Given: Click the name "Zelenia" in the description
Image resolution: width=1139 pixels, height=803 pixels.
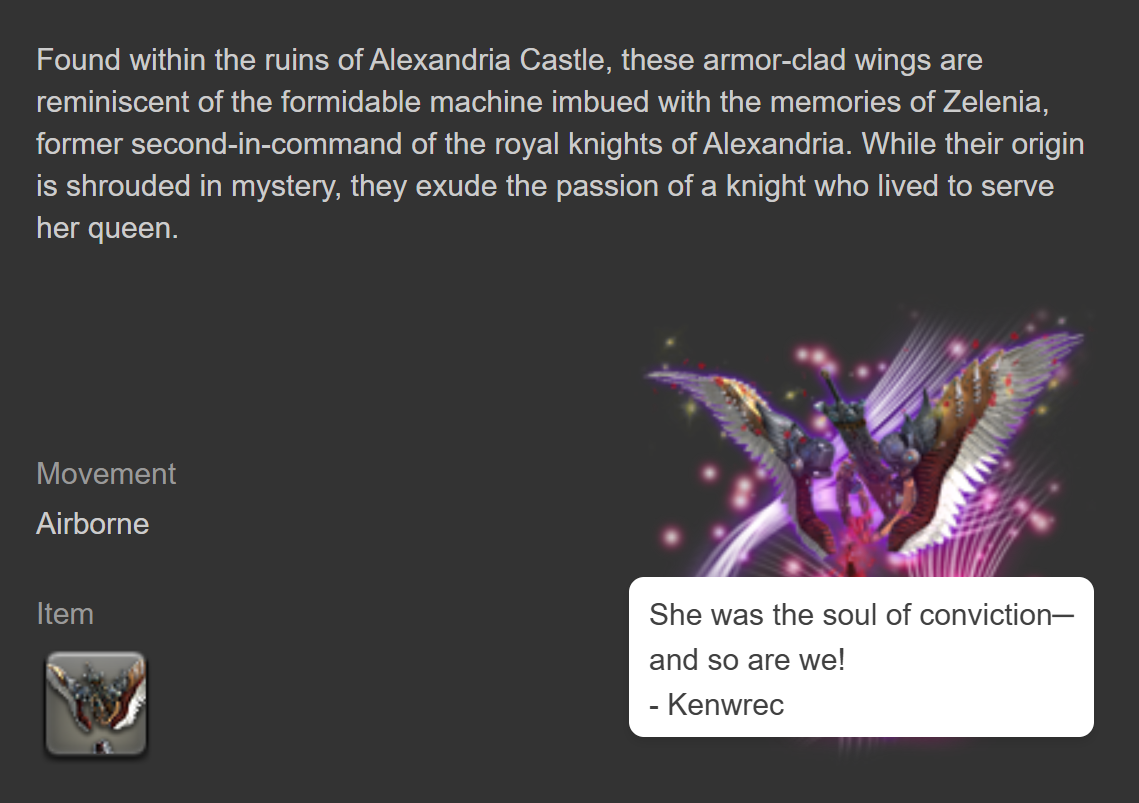Looking at the screenshot, I should point(995,102).
